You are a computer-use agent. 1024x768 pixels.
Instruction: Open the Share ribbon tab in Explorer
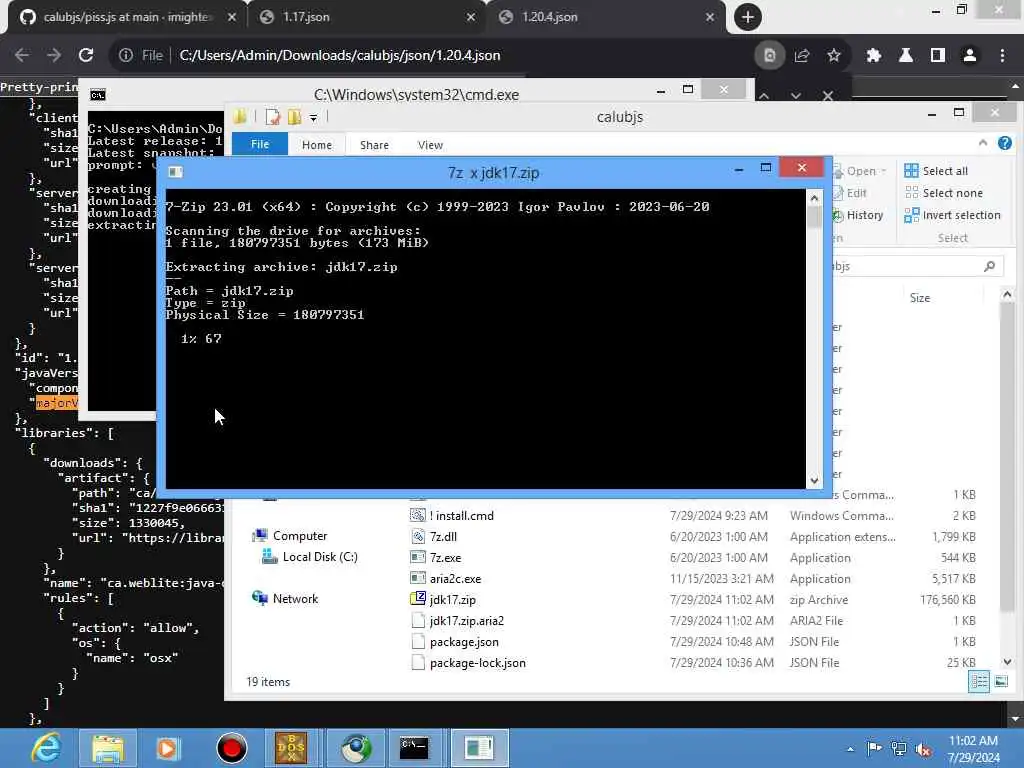pos(374,145)
